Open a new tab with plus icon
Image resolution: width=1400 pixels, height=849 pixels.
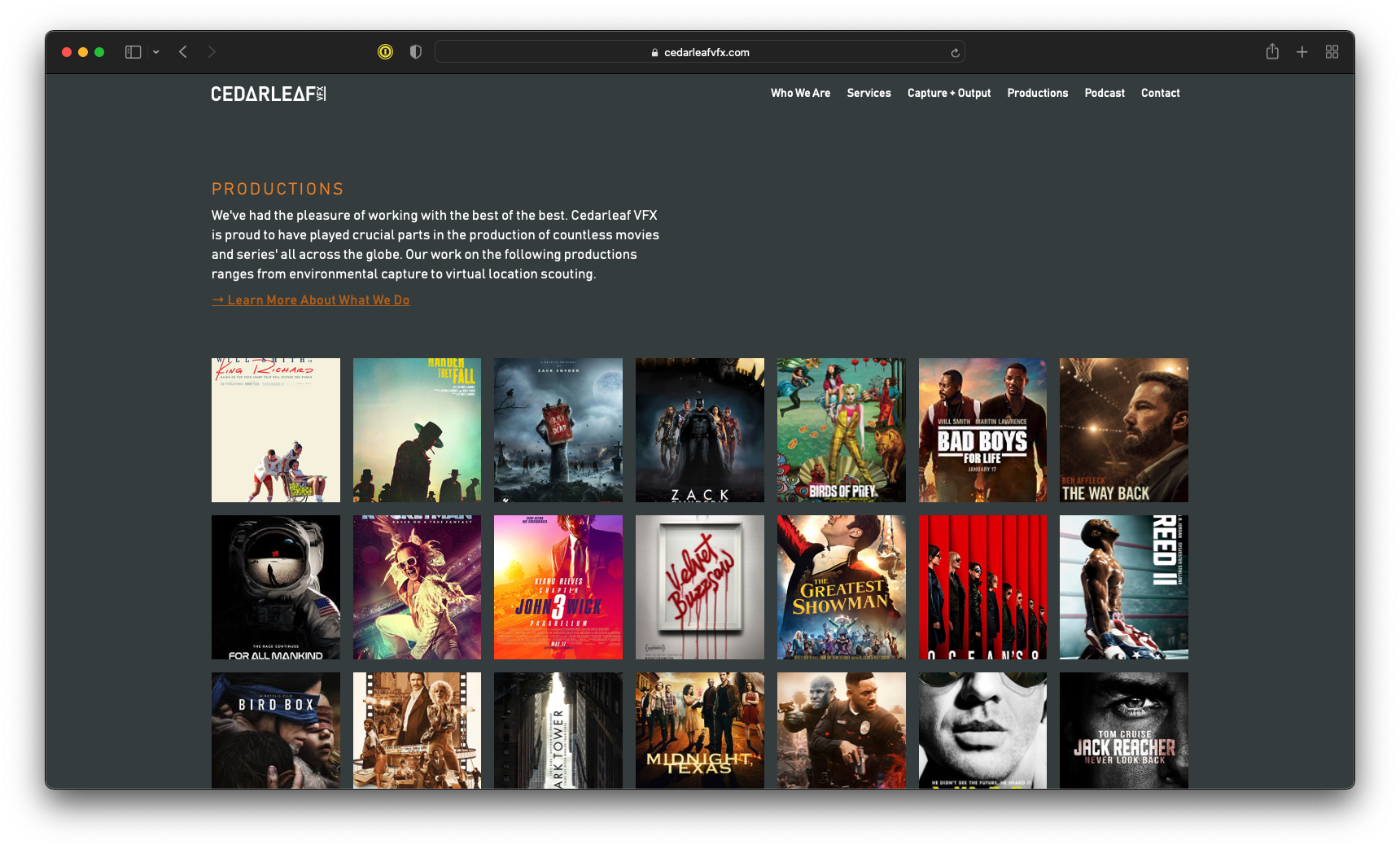[1302, 52]
